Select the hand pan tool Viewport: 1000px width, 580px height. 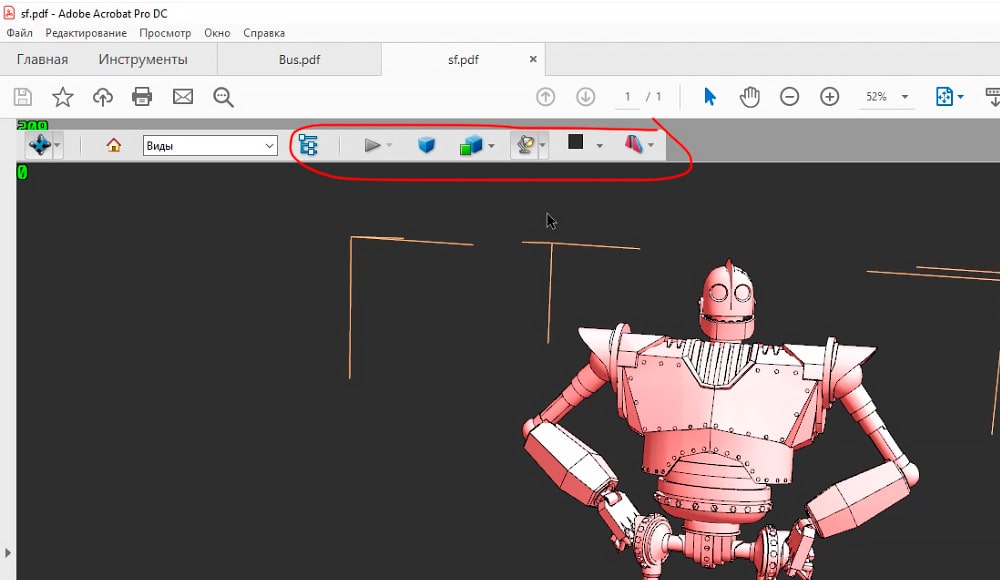749,97
